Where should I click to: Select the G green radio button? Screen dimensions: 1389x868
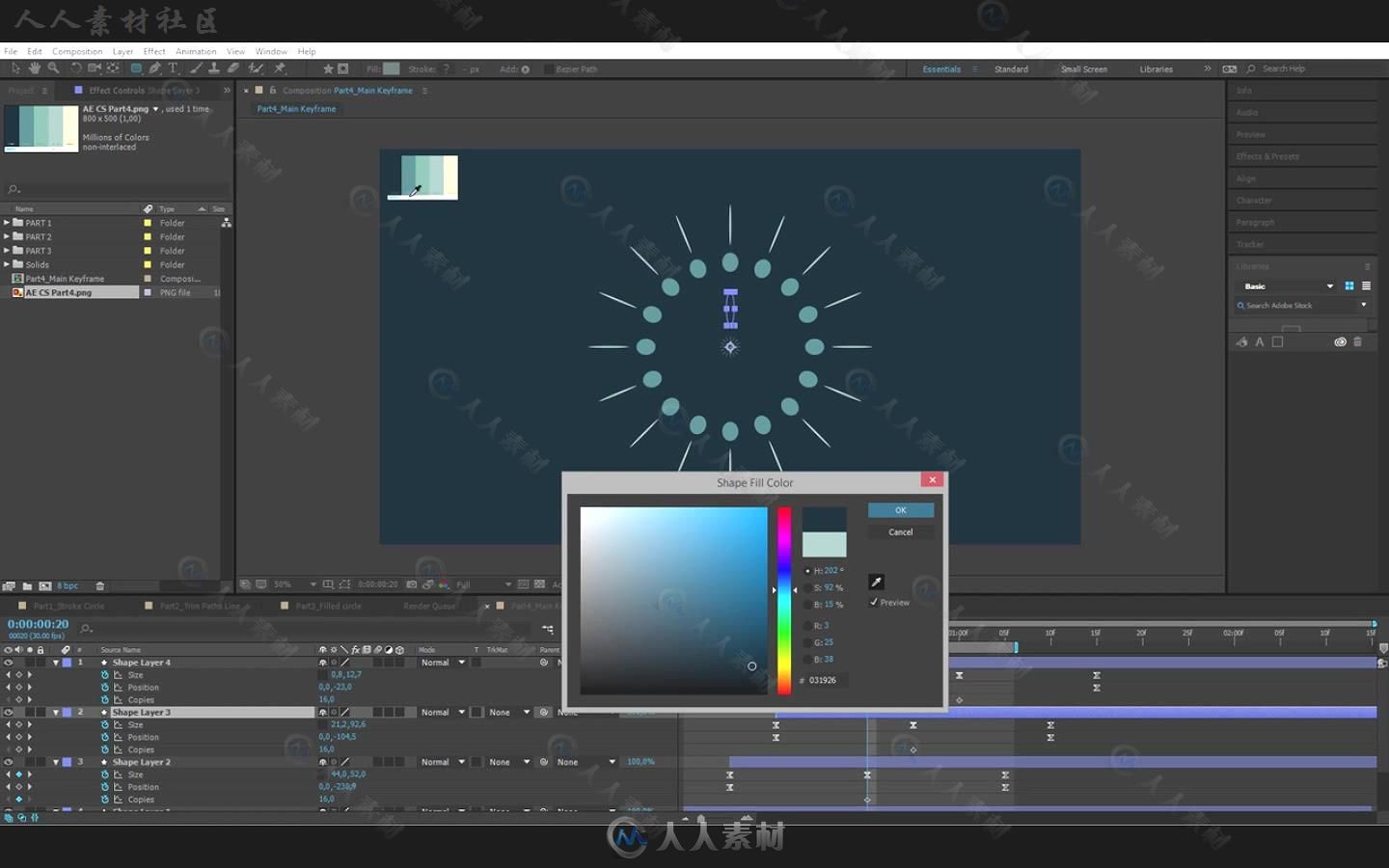click(808, 642)
